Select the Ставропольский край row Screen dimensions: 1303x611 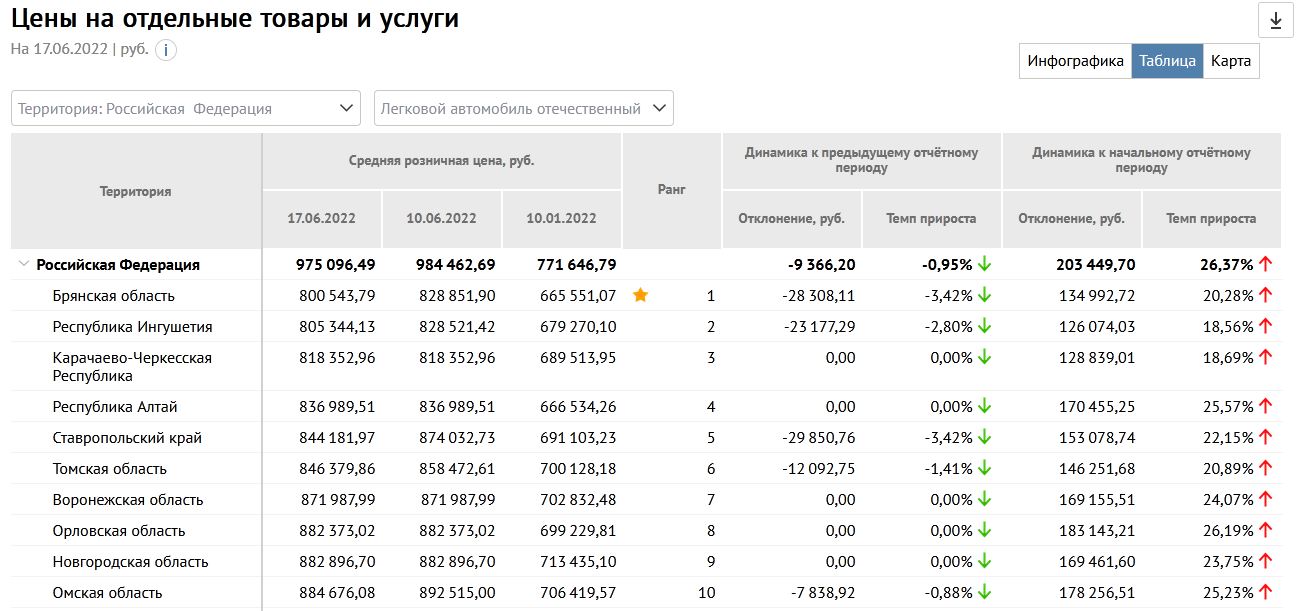coord(127,438)
